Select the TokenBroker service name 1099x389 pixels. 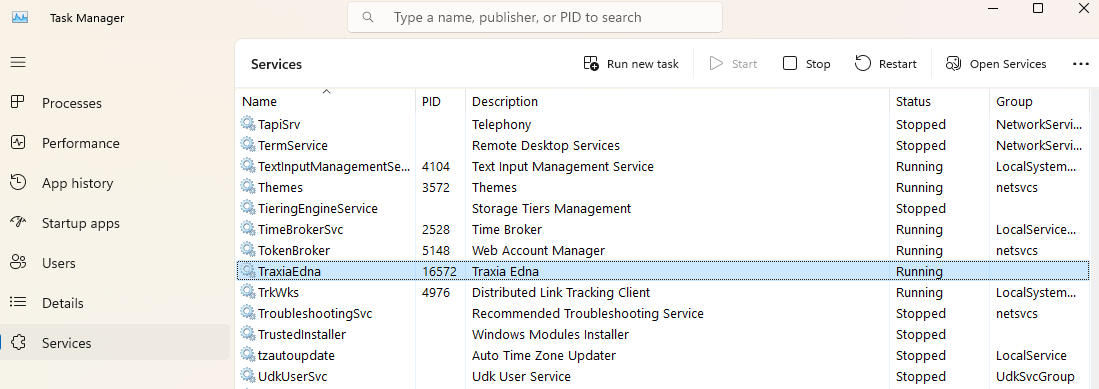point(294,250)
